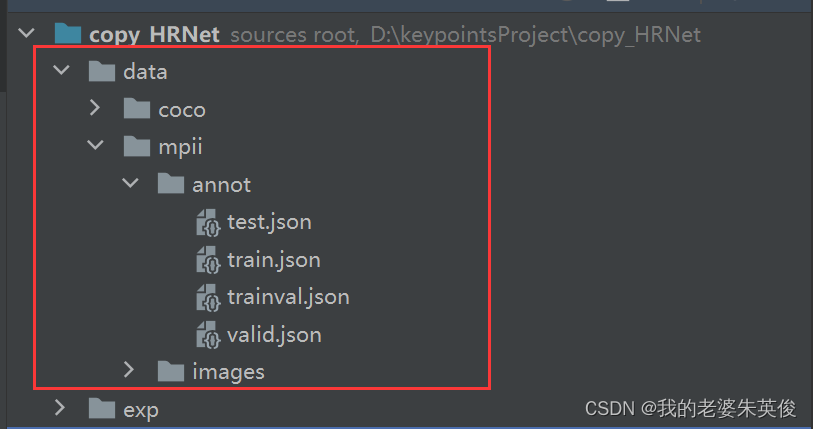This screenshot has height=429, width=813.
Task: Click the valid.json file icon
Action: click(x=208, y=335)
